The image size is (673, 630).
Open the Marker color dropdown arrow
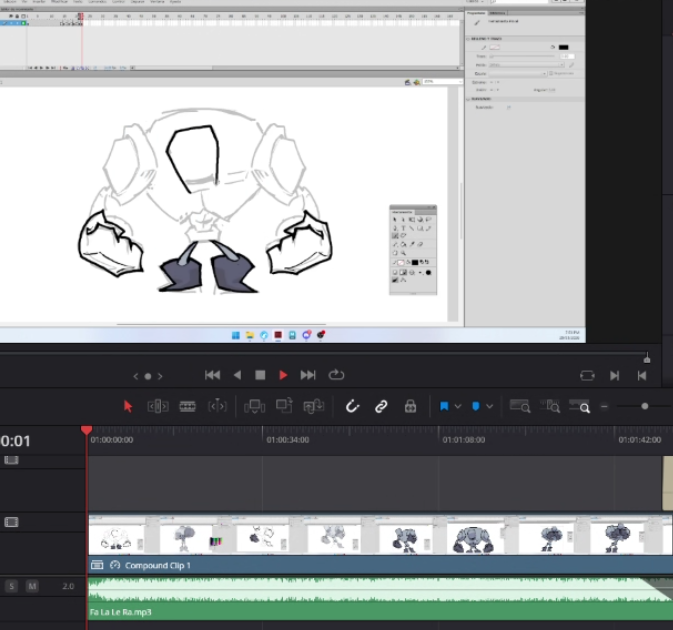point(490,406)
